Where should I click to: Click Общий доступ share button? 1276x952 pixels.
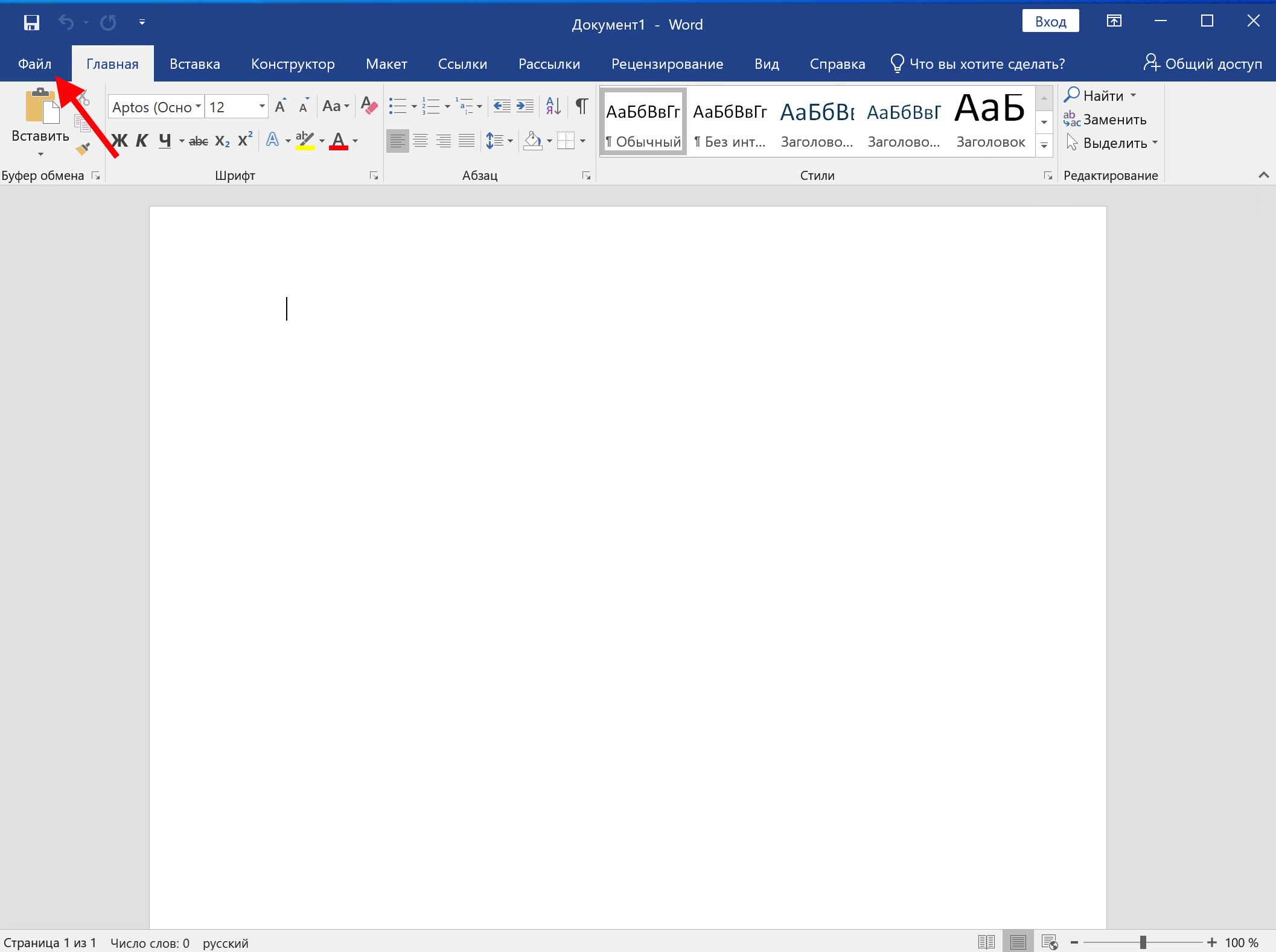[x=1202, y=64]
